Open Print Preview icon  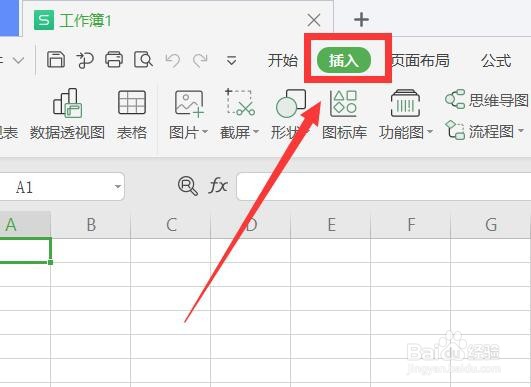(x=143, y=60)
